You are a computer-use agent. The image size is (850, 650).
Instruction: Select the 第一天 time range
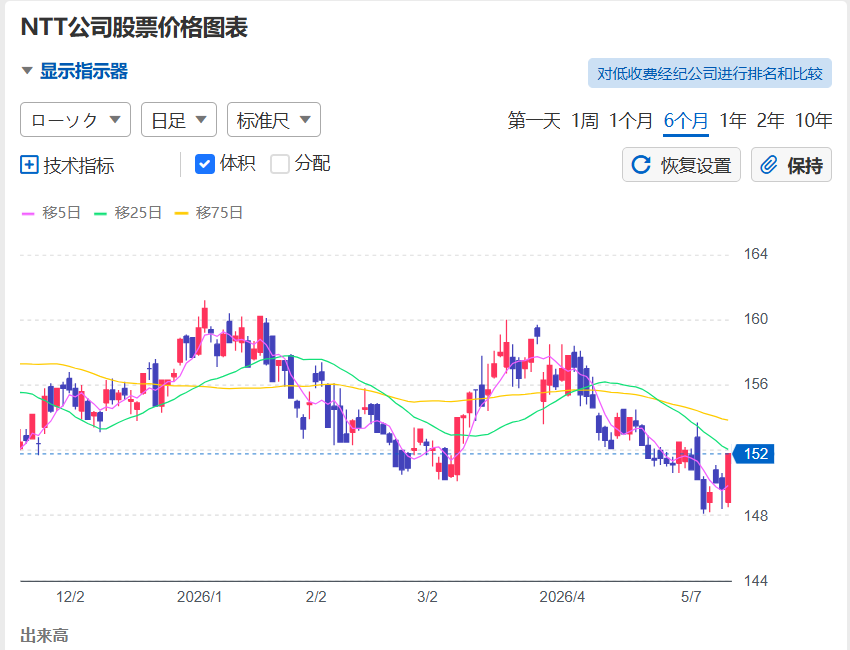(x=534, y=120)
